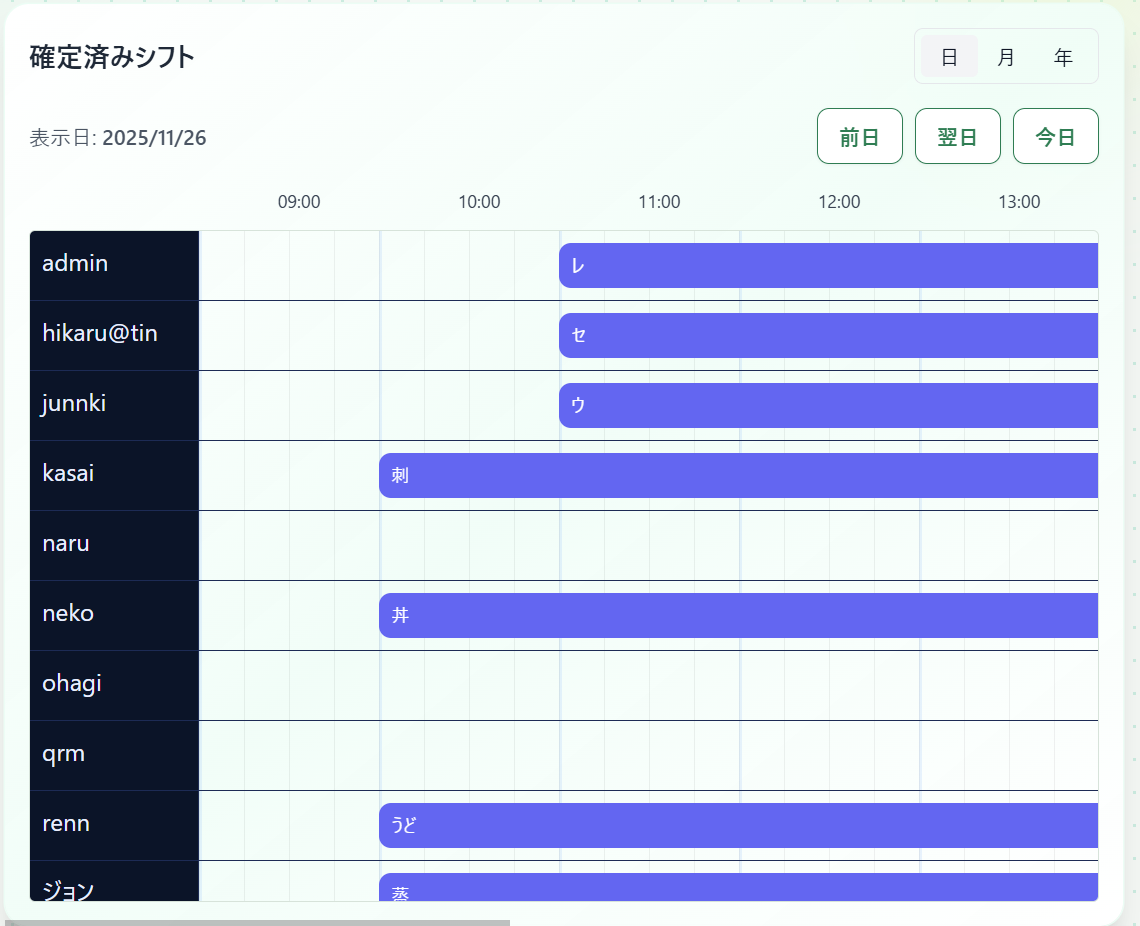Switch to the 日 (day) view
The height and width of the screenshot is (926, 1140).
pos(949,57)
